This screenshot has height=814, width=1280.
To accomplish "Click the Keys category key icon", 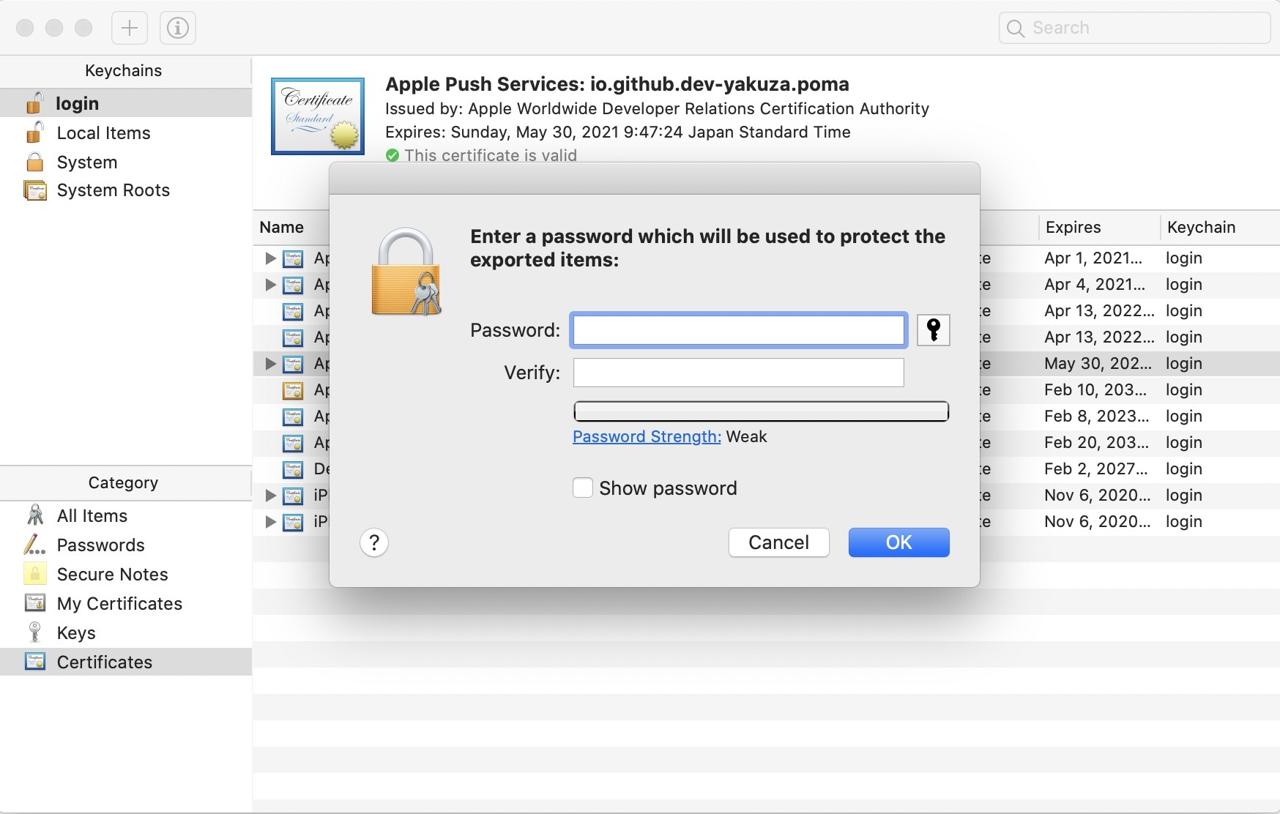I will click(35, 632).
